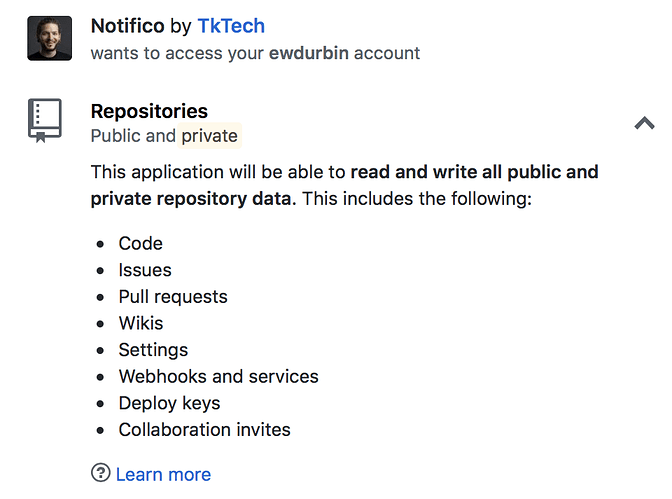The width and height of the screenshot is (672, 499).
Task: Select the Settings list item
Action: click(153, 350)
